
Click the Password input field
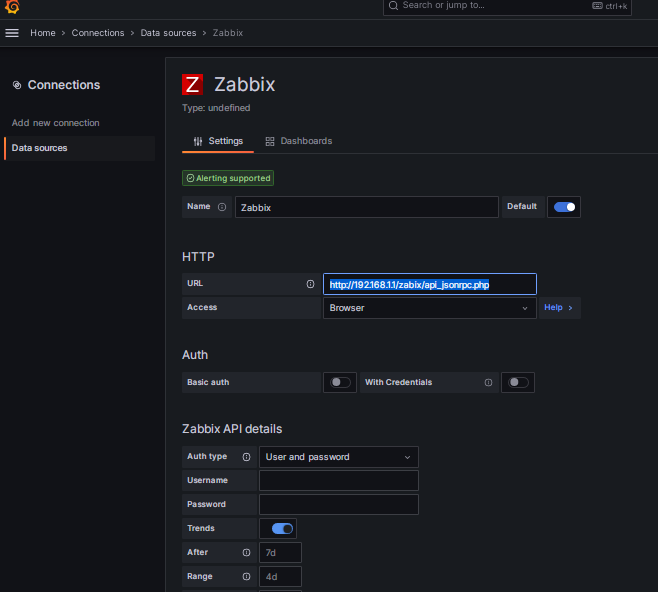click(x=339, y=504)
